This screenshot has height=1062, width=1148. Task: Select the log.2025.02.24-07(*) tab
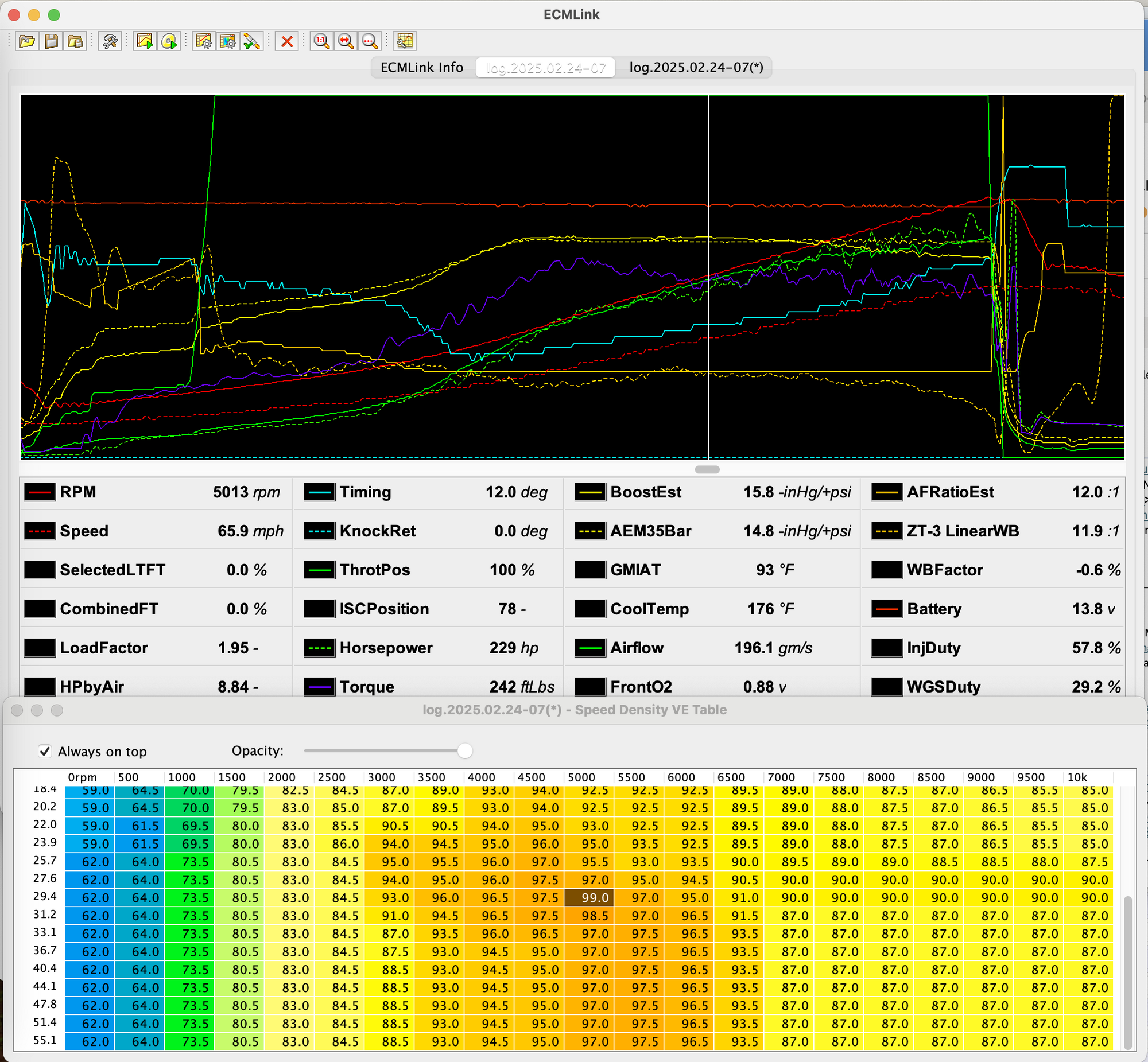coord(696,67)
